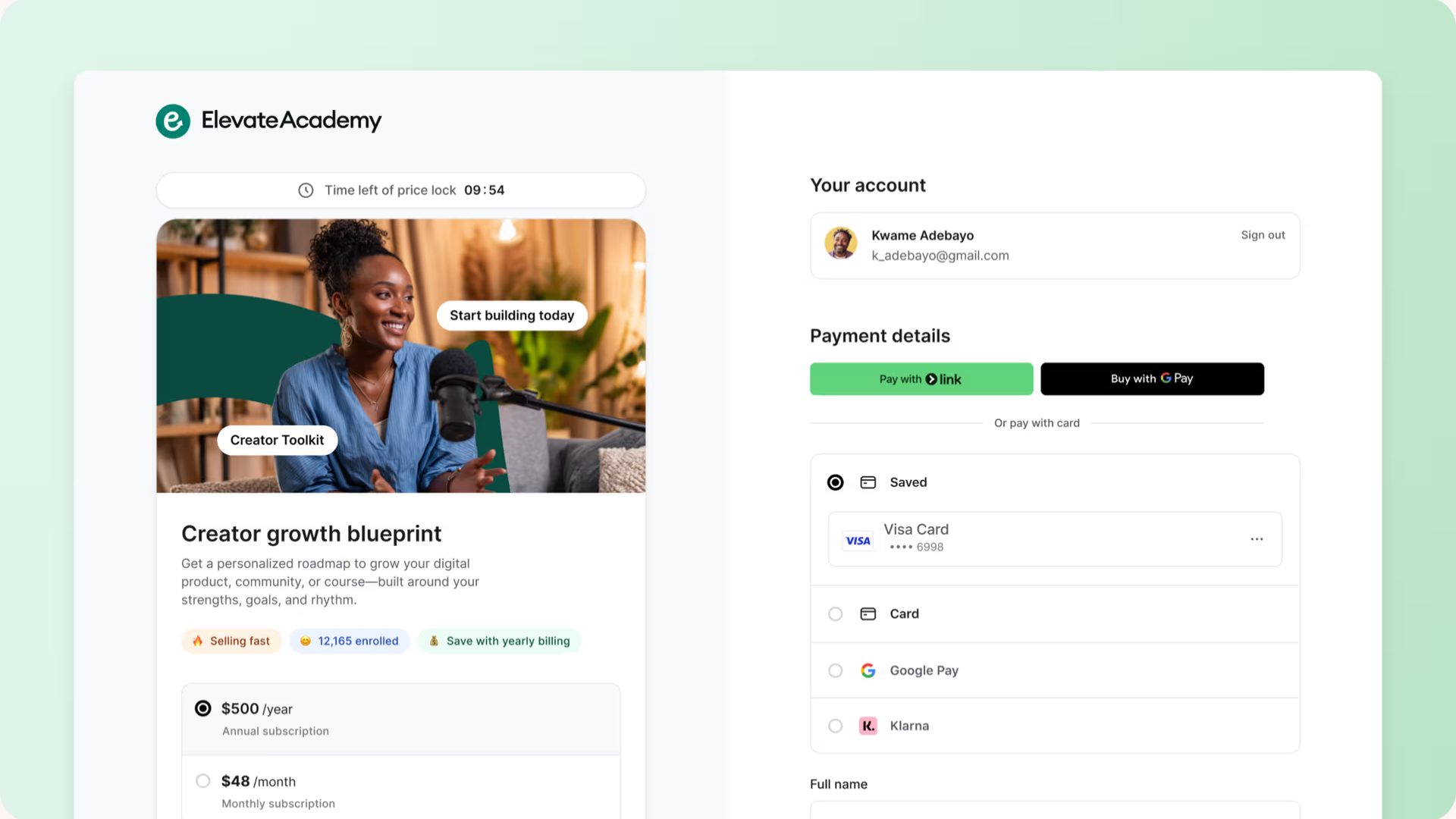Click the Creator Toolkit label on image

tap(277, 440)
